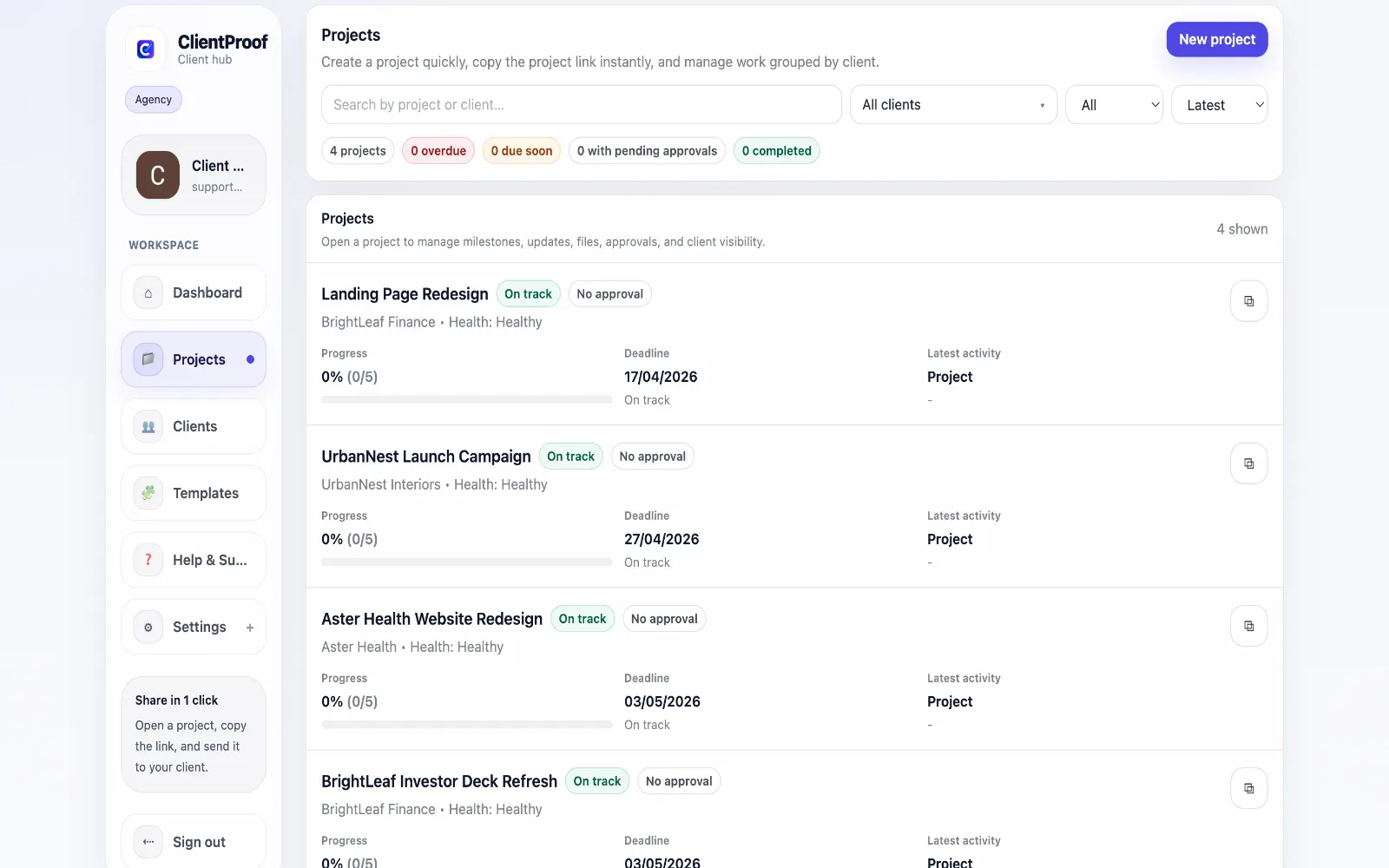The width and height of the screenshot is (1389, 868).
Task: Copy link for UrbanNest Launch Campaign
Action: point(1249,464)
